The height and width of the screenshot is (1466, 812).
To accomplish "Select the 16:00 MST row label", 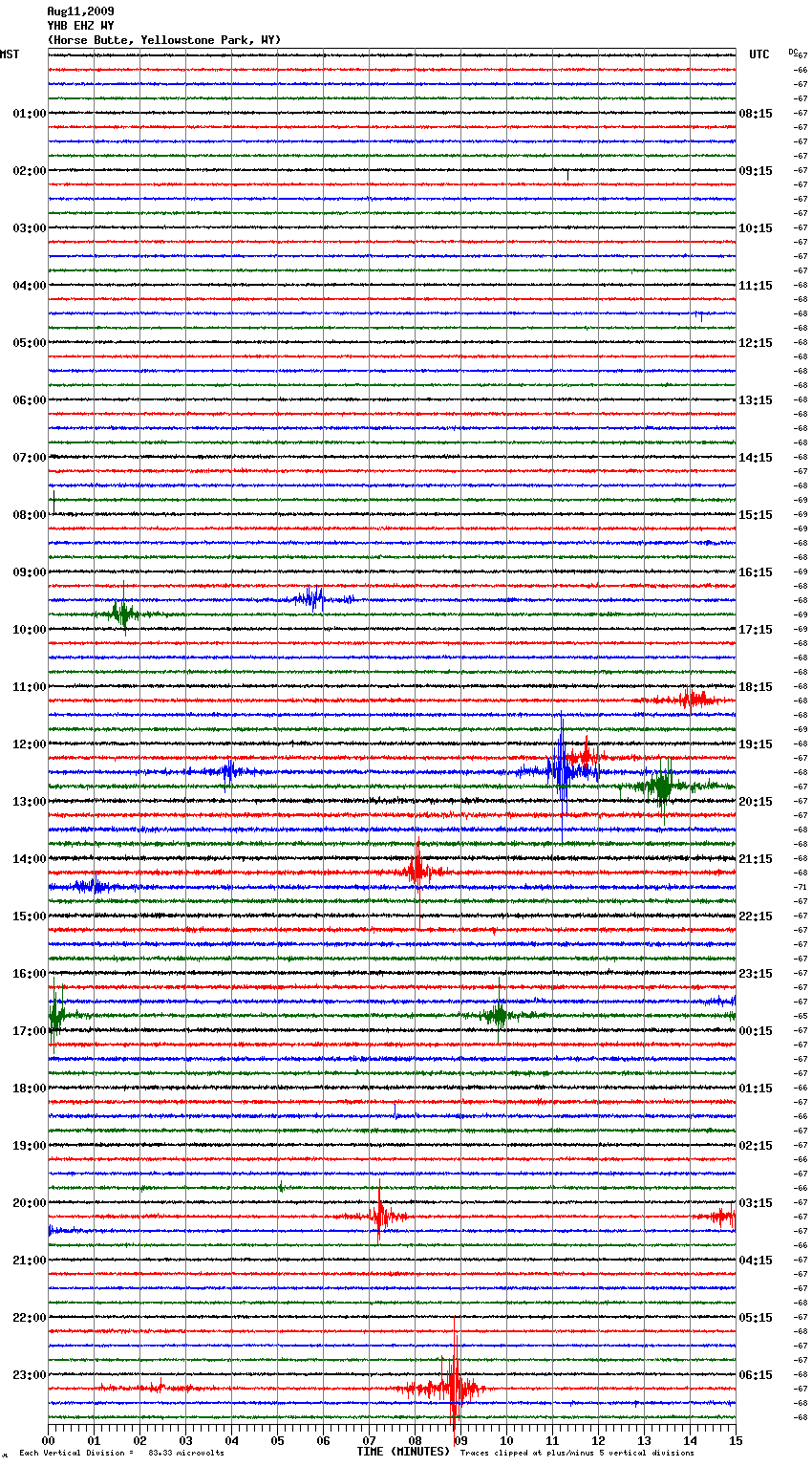I will tap(30, 974).
